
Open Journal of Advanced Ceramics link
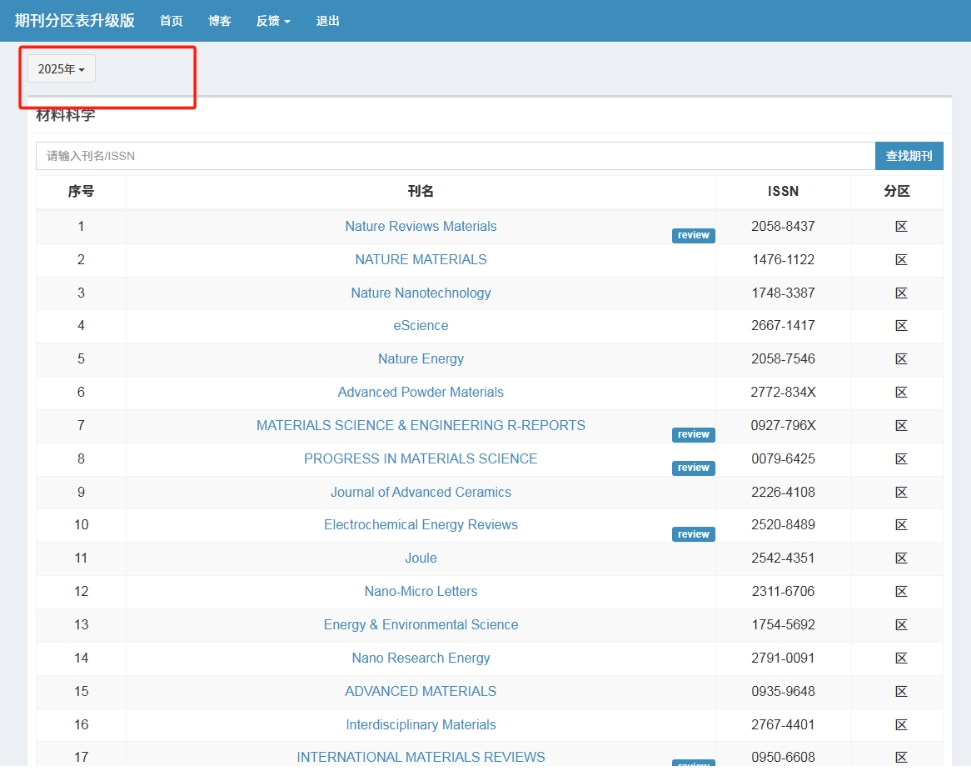click(420, 492)
